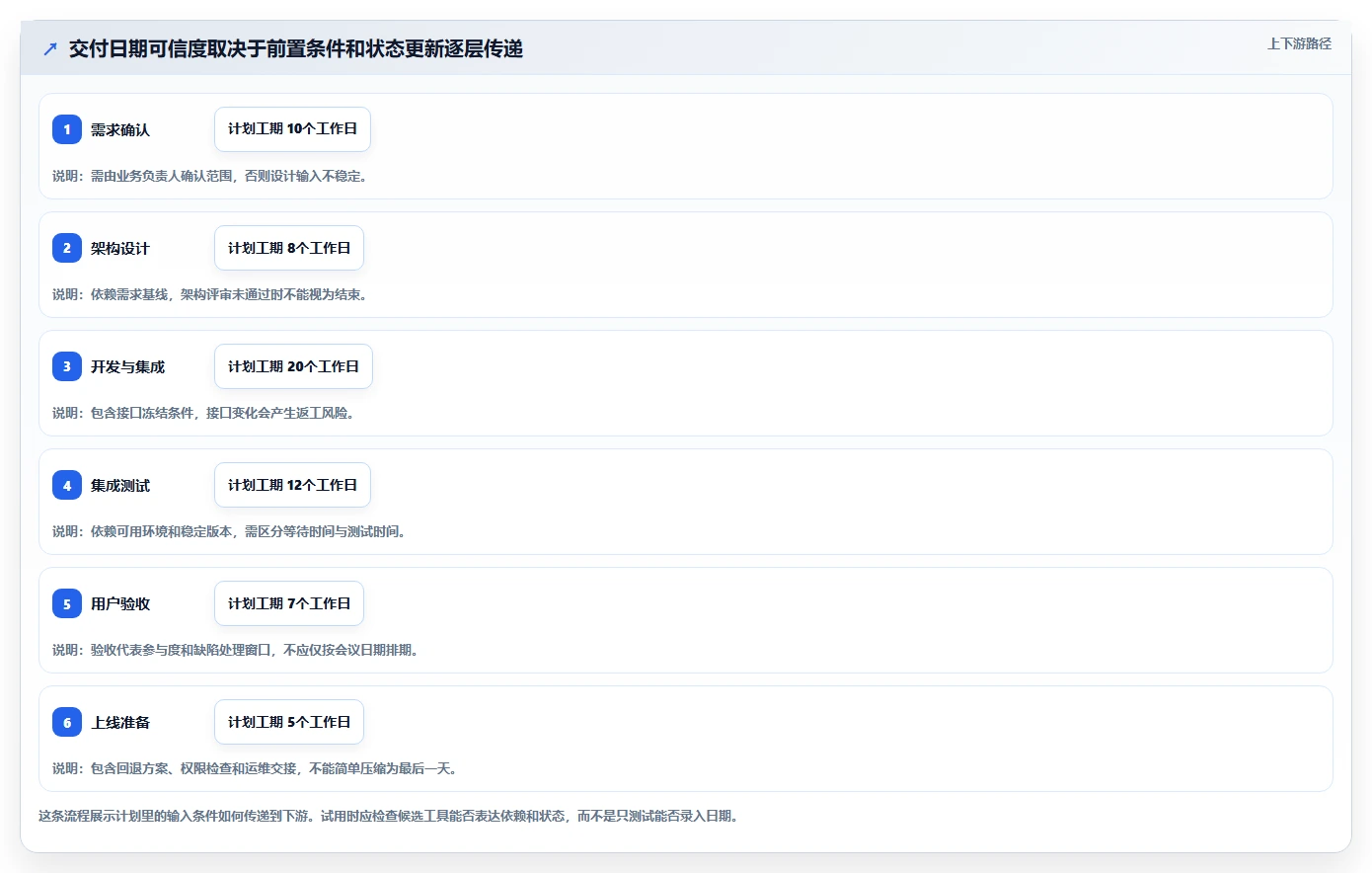The height and width of the screenshot is (873, 1372).
Task: Click the arrow icon beside the header title
Action: pos(50,48)
